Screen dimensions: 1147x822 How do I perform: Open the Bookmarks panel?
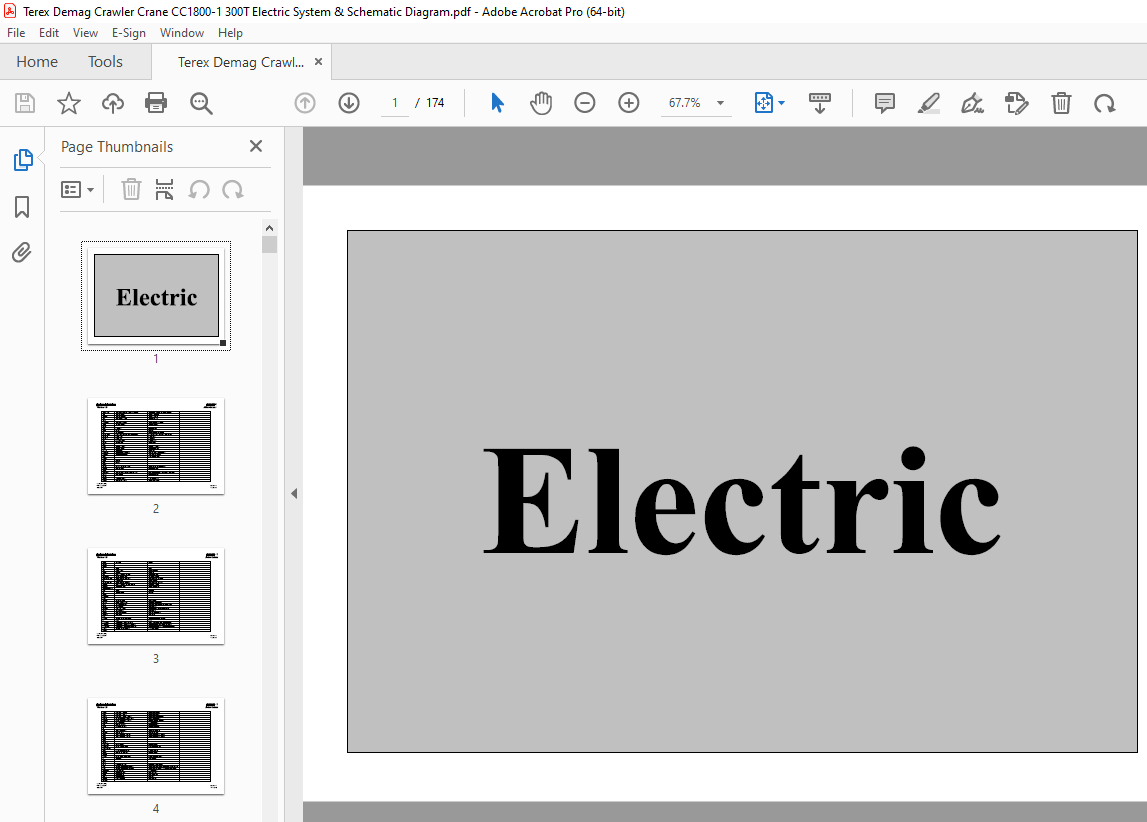pos(23,207)
